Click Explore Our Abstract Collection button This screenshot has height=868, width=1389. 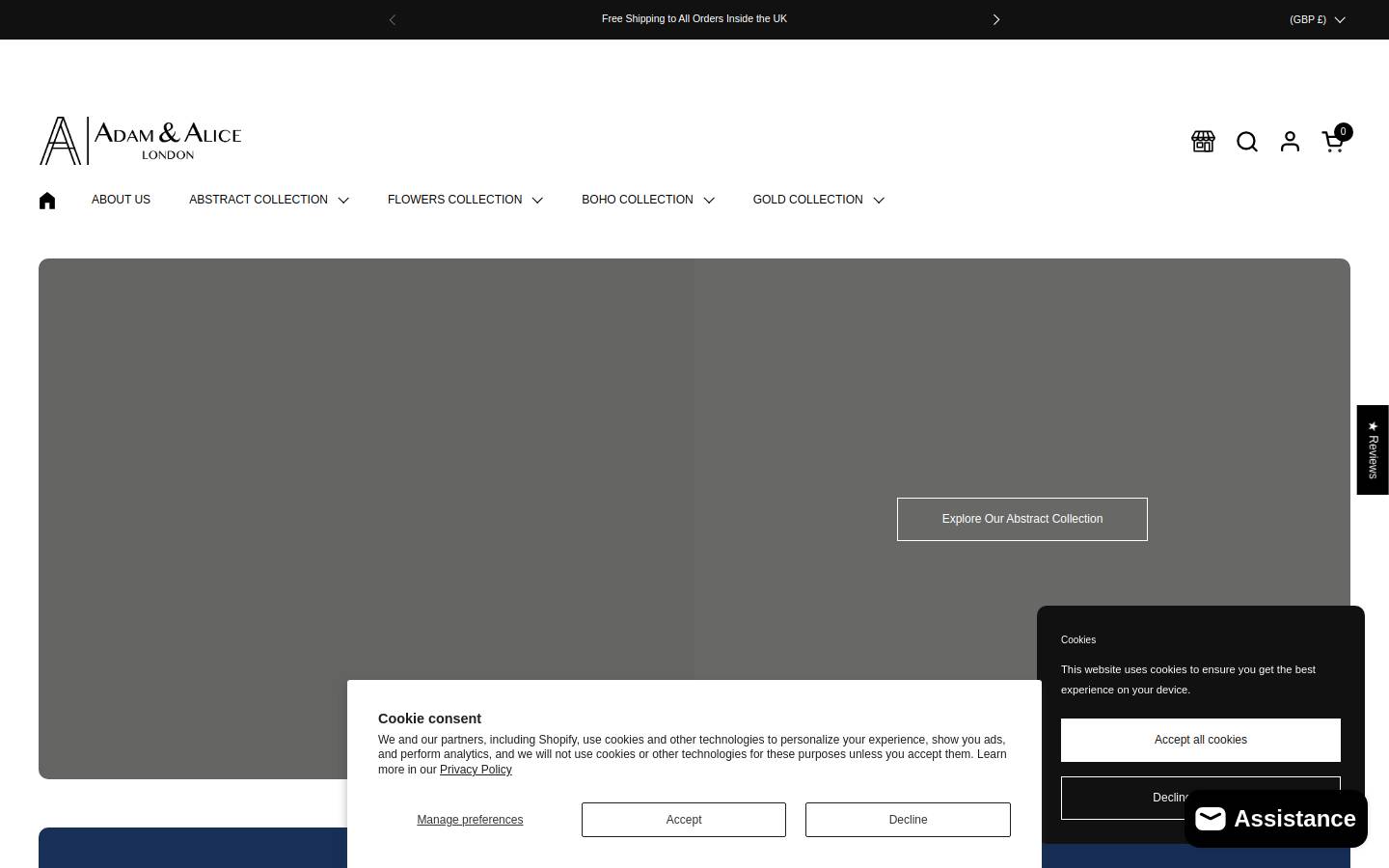pos(1022,519)
